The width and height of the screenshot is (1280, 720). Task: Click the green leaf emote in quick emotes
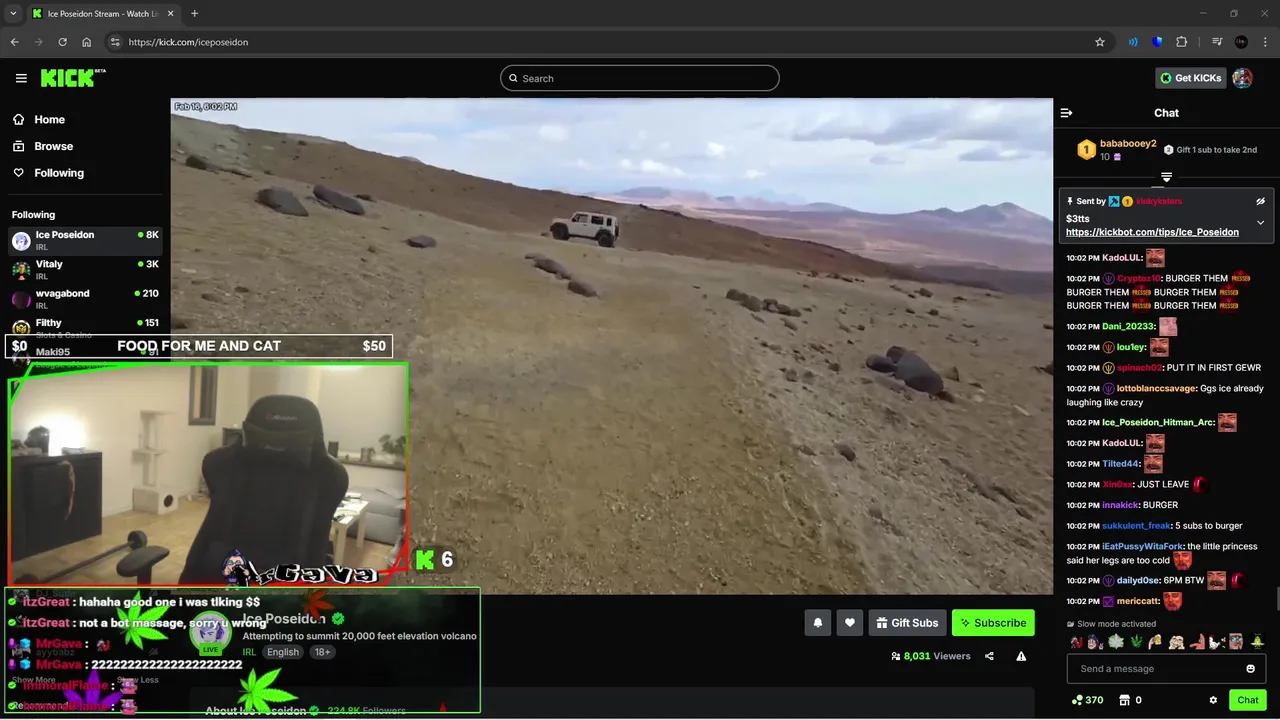tap(1136, 642)
